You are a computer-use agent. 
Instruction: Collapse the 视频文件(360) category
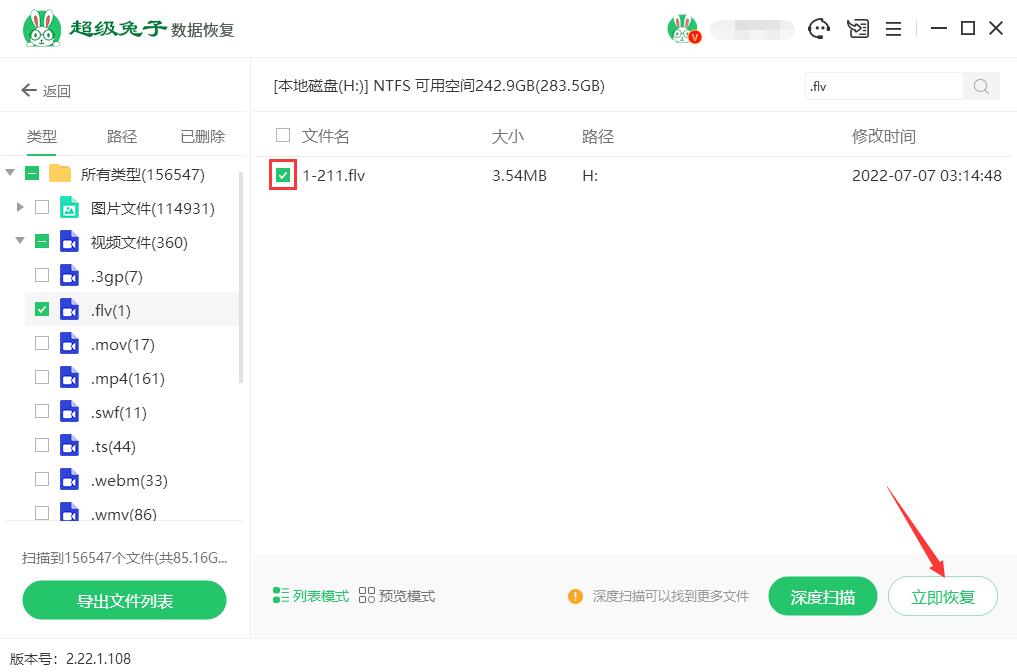(x=20, y=241)
